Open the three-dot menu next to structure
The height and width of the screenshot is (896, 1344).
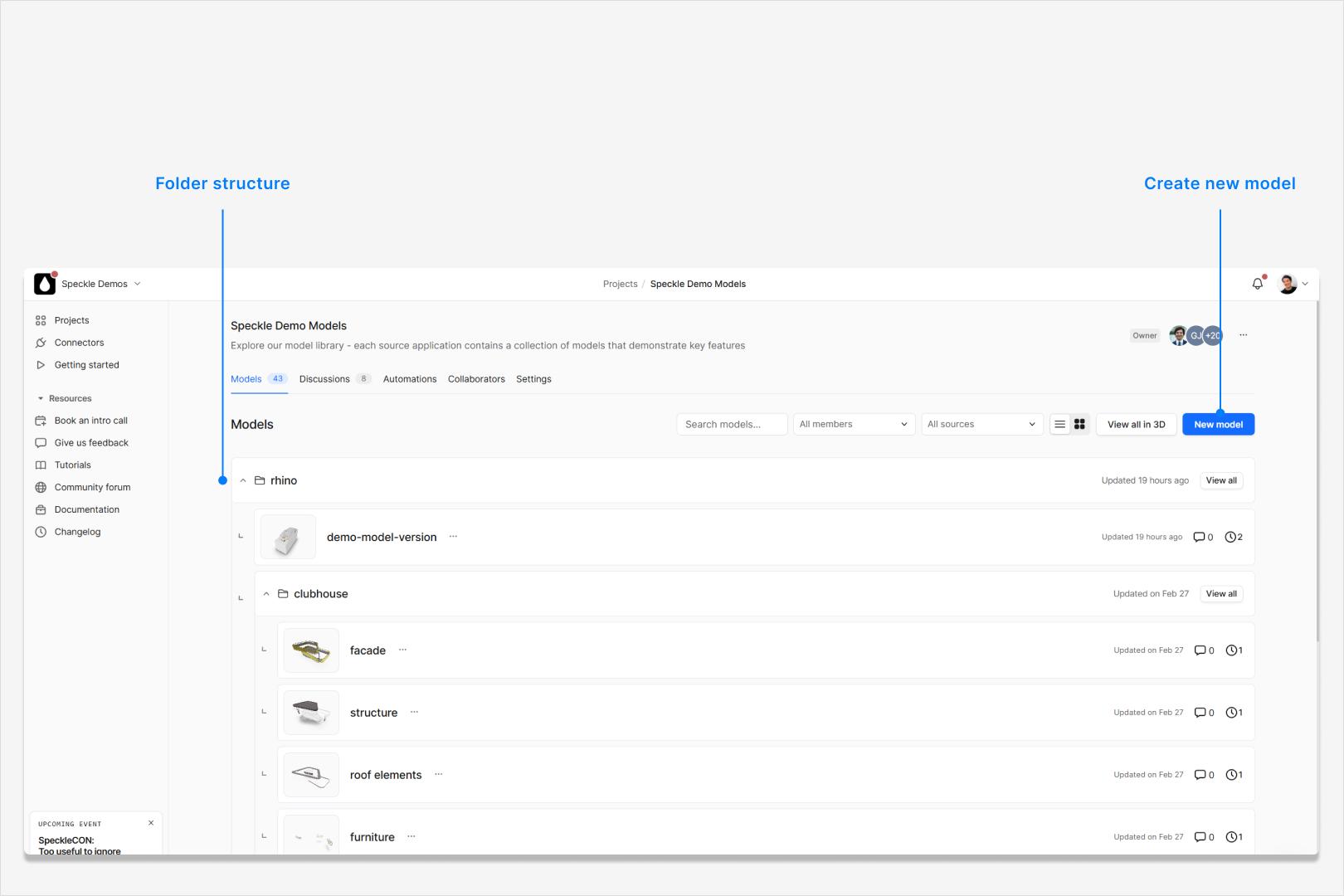(414, 712)
